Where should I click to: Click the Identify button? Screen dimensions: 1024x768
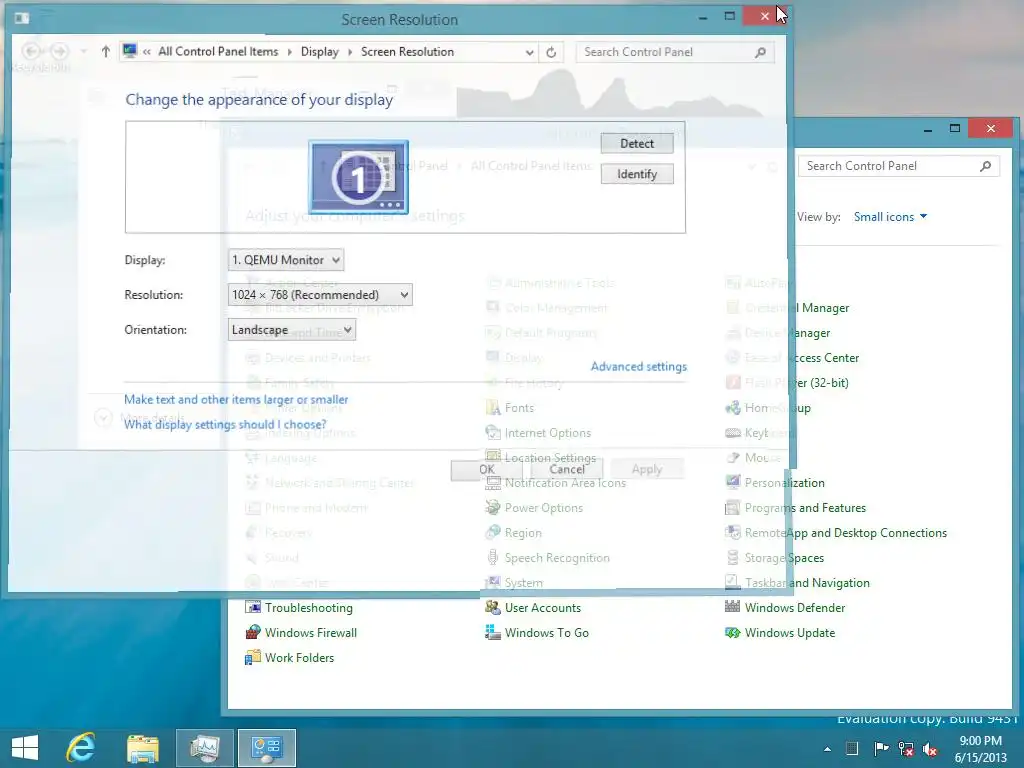(x=637, y=174)
